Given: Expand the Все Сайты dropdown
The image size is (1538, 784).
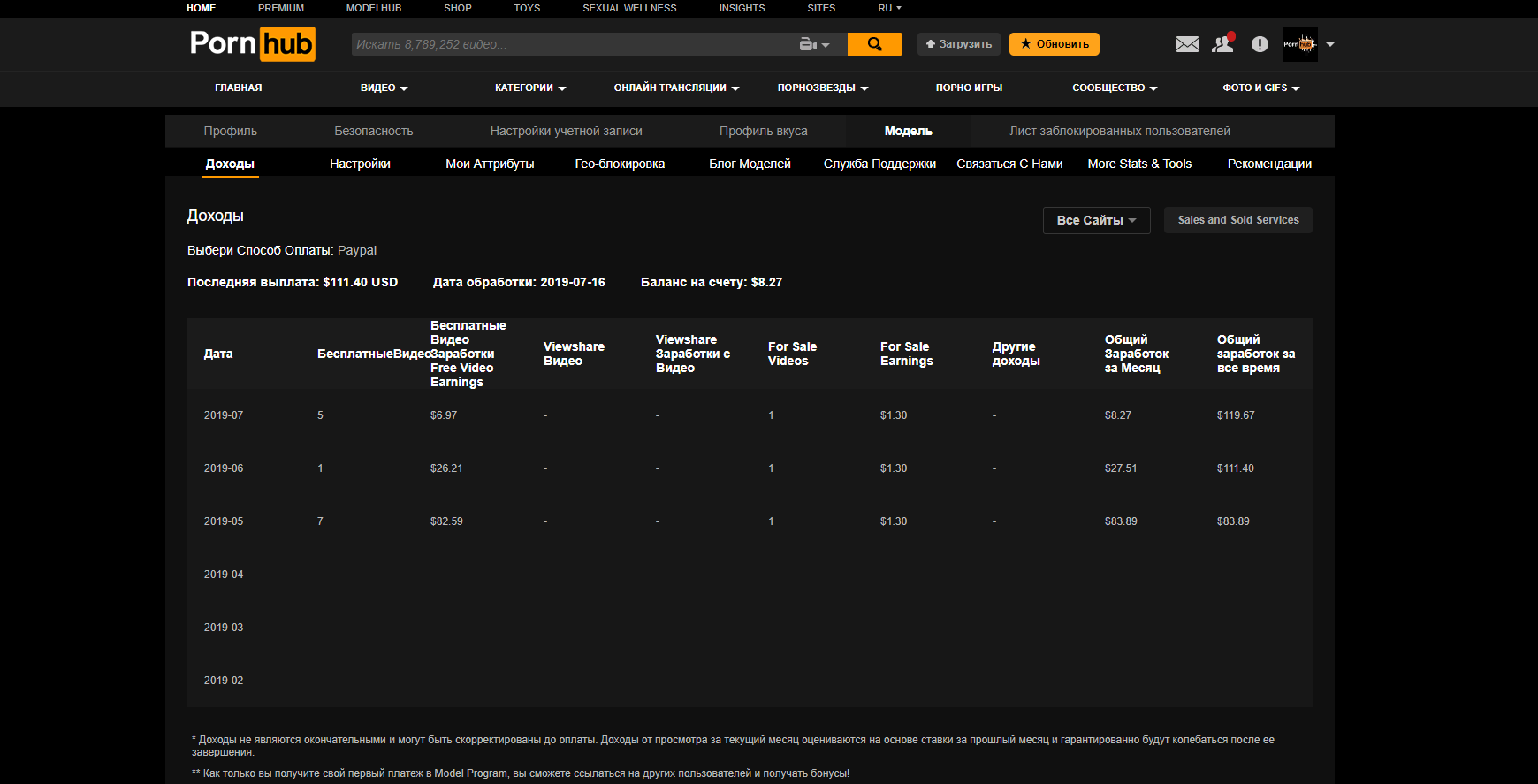Looking at the screenshot, I should [x=1096, y=220].
